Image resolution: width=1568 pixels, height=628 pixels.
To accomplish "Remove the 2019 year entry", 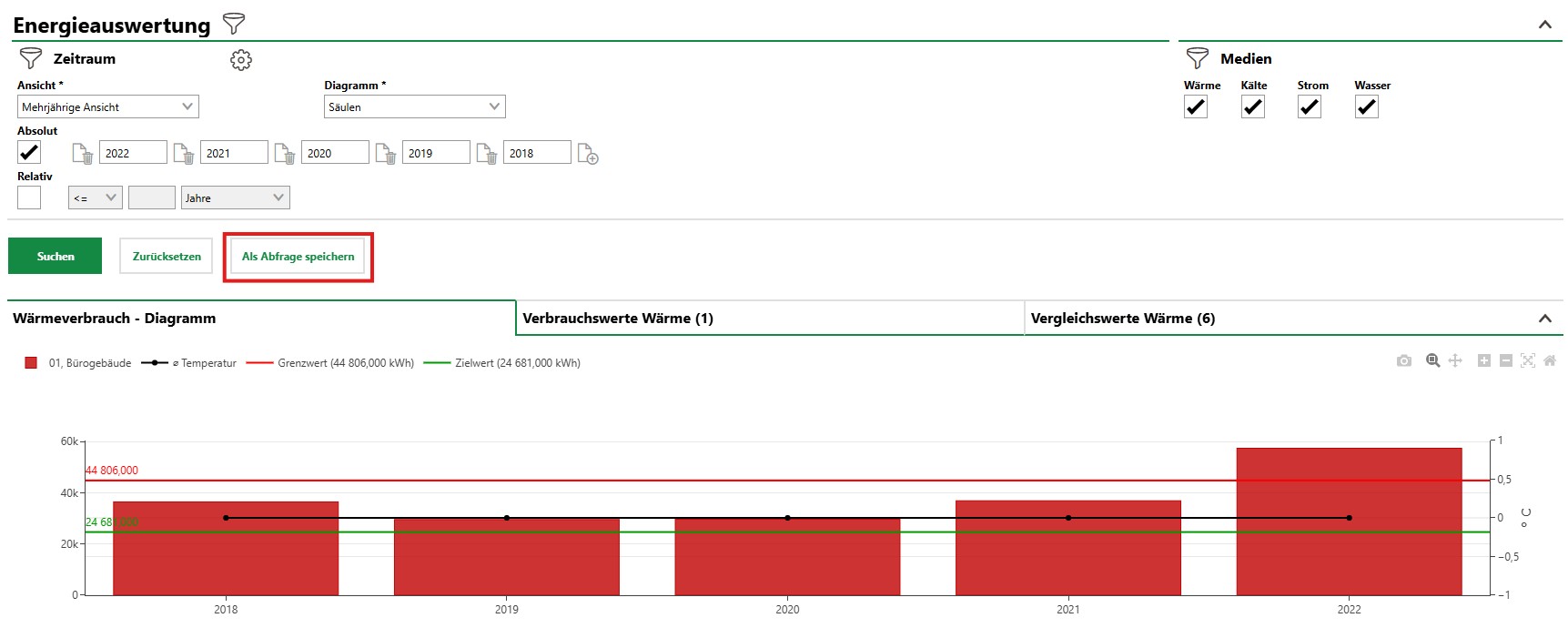I will pos(386,153).
